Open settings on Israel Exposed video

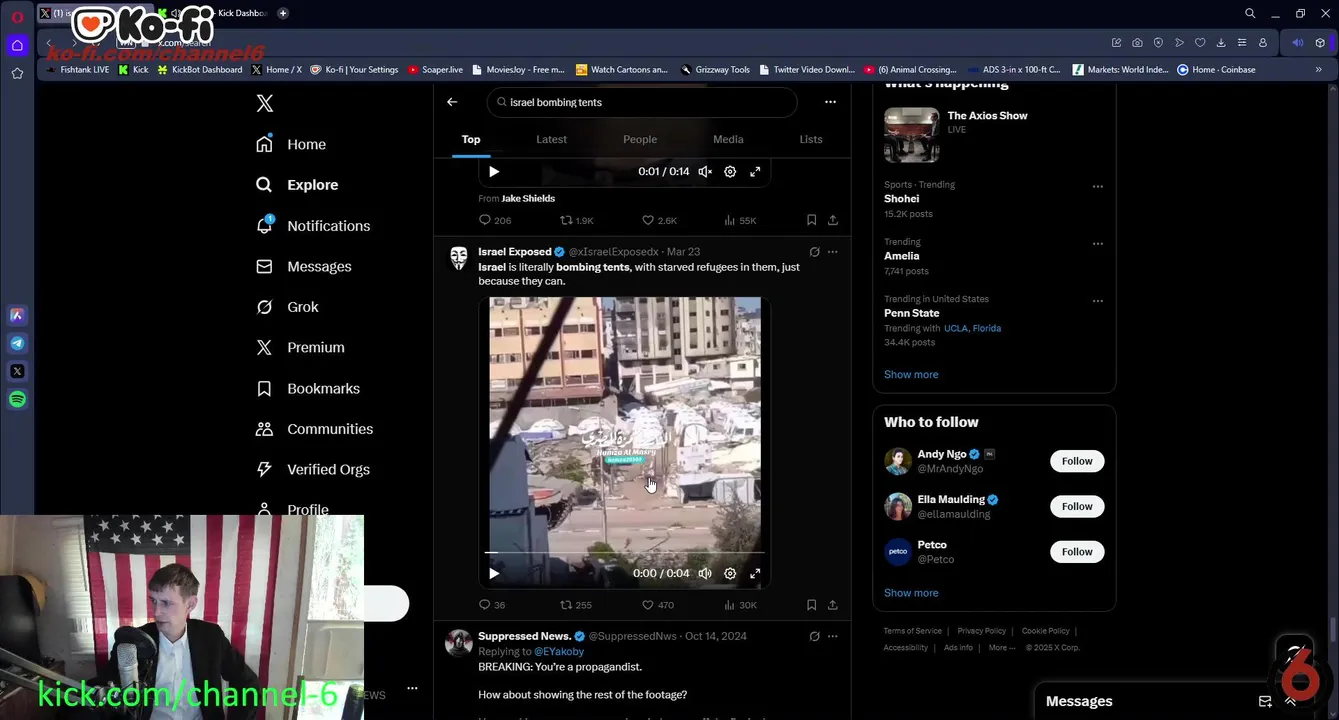click(x=730, y=574)
